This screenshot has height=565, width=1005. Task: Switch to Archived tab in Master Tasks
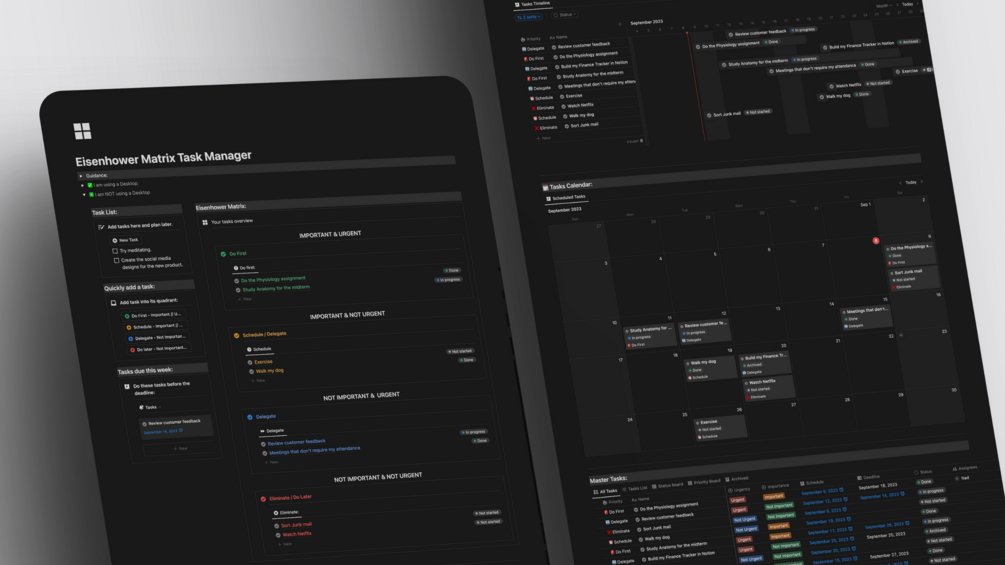[736, 479]
